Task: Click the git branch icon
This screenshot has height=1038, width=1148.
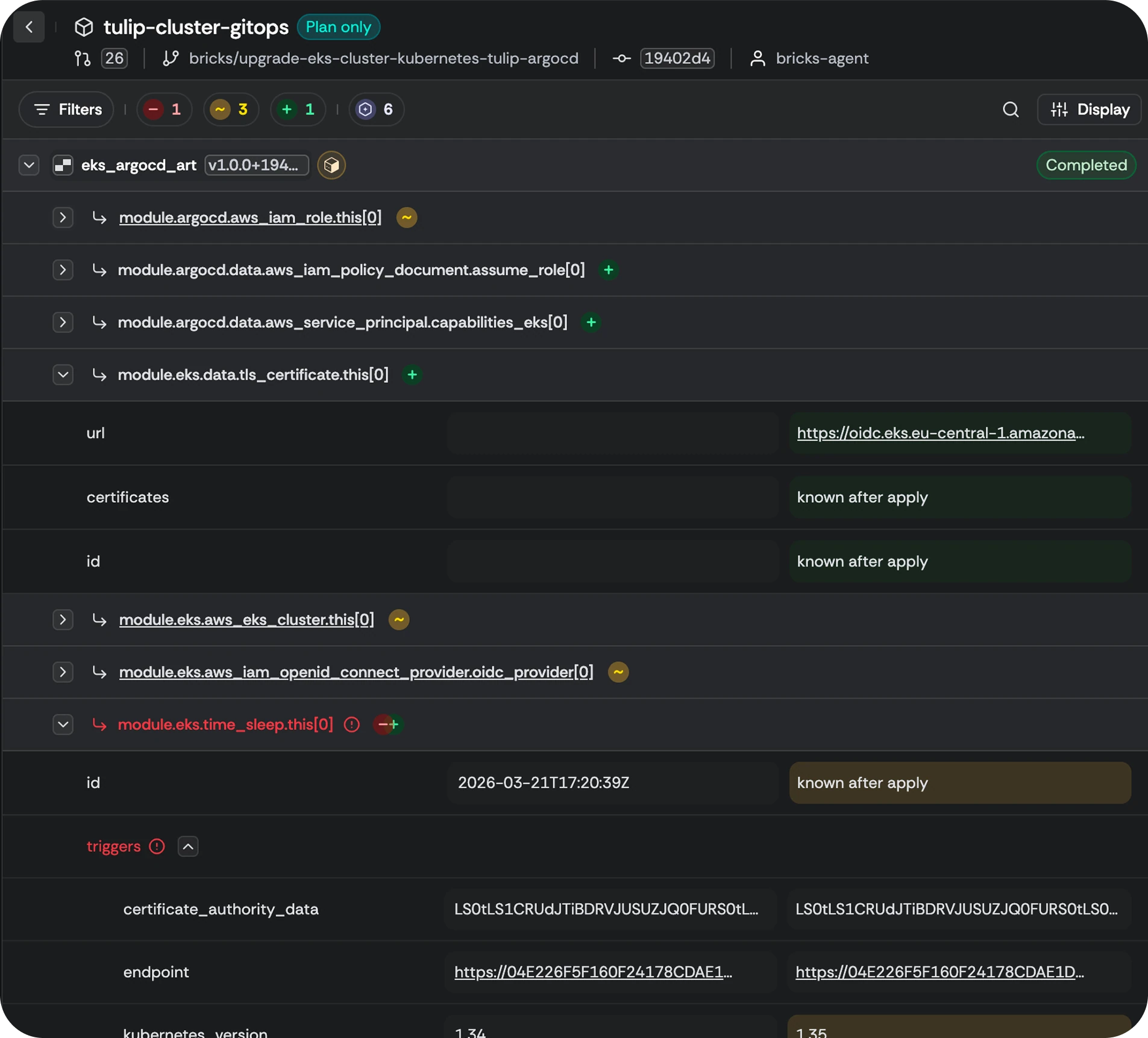Action: (x=171, y=58)
